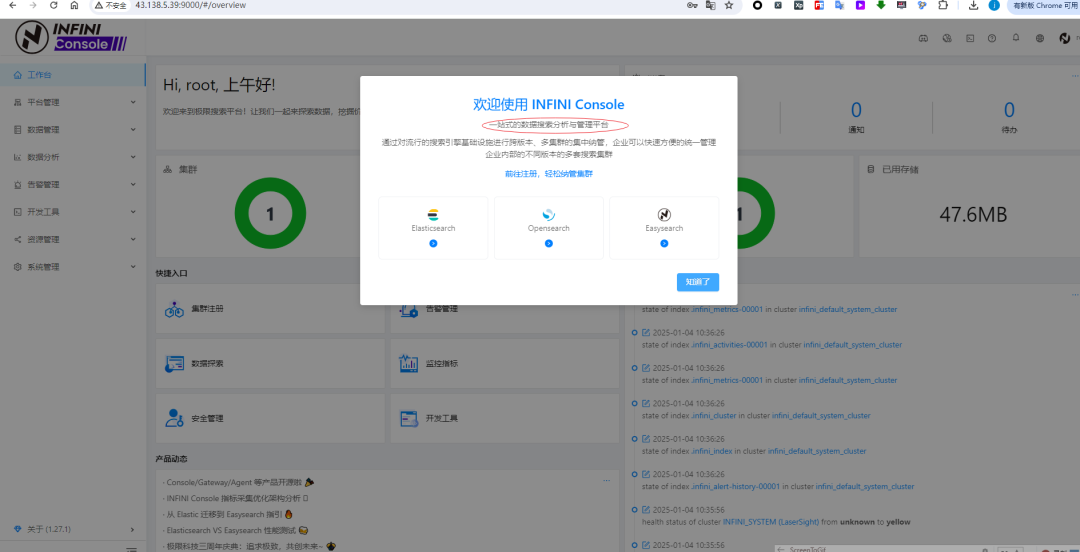Open the .infini_activities-00001 index link
The width and height of the screenshot is (1080, 552).
point(729,345)
